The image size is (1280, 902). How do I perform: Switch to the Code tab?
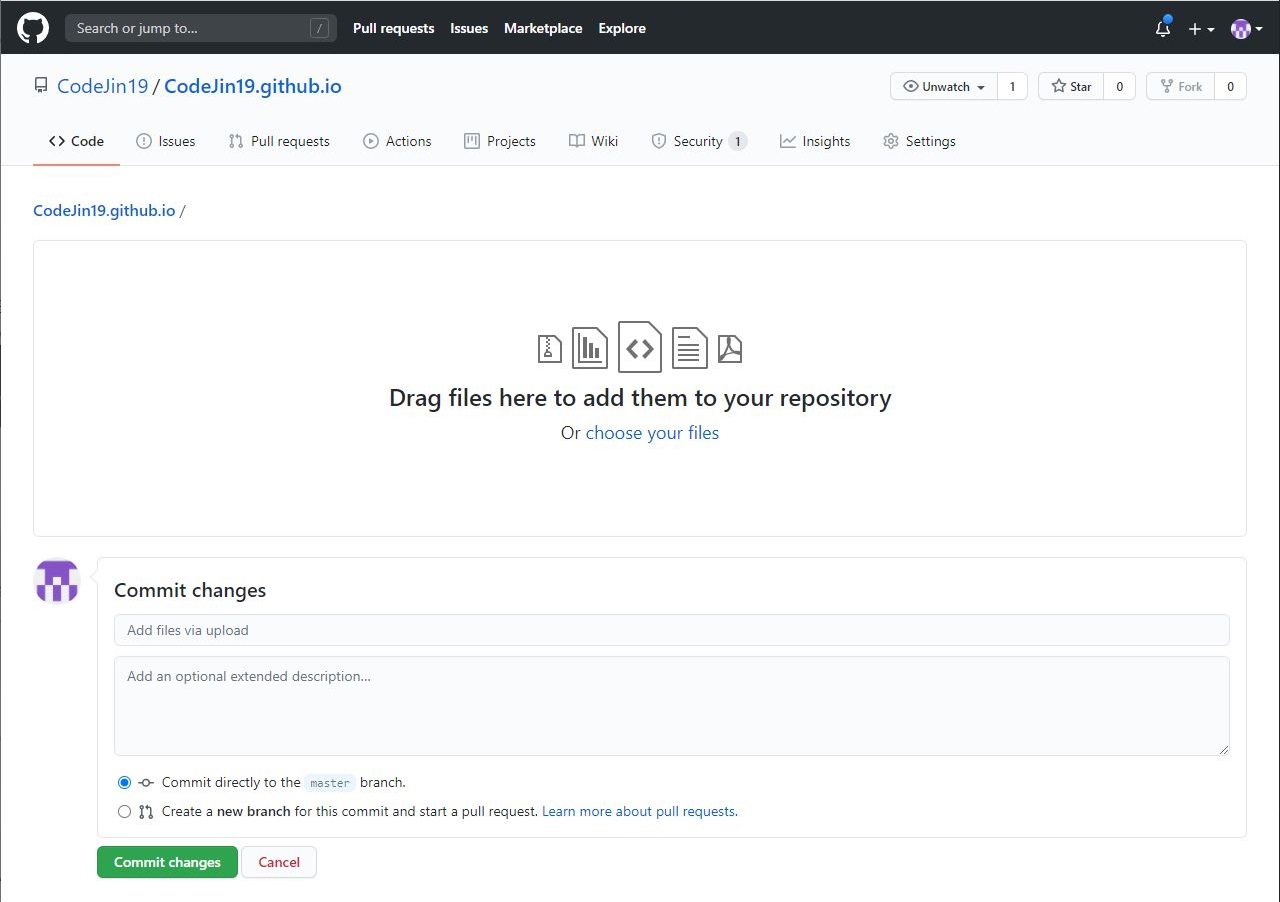pyautogui.click(x=76, y=141)
